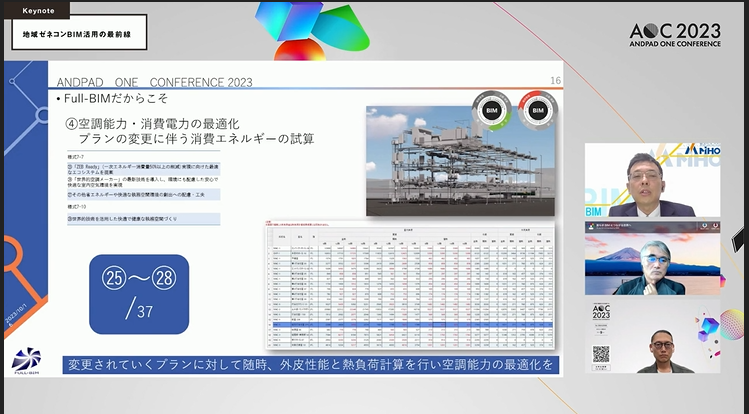Click the 'ANDPAD ONE CONFERENCE 2023' slide header
Viewport: 749px width, 414px height.
(154, 82)
